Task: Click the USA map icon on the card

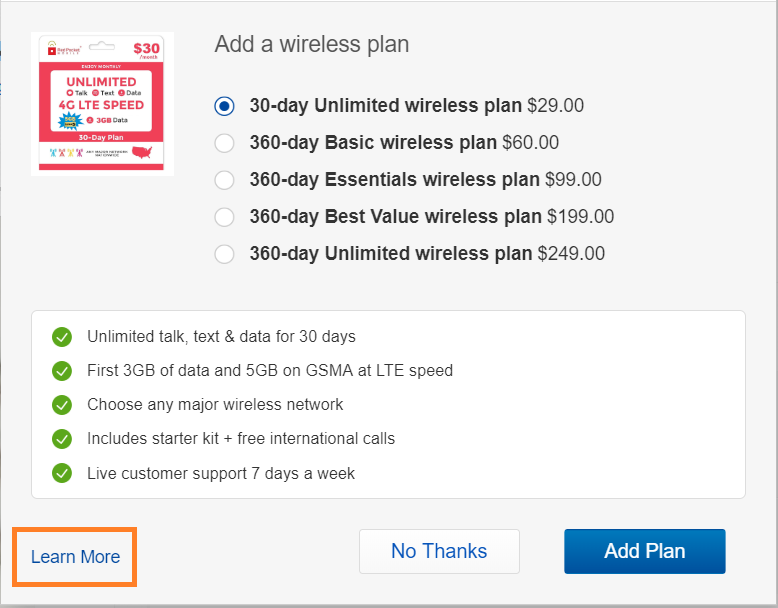Action: point(142,152)
